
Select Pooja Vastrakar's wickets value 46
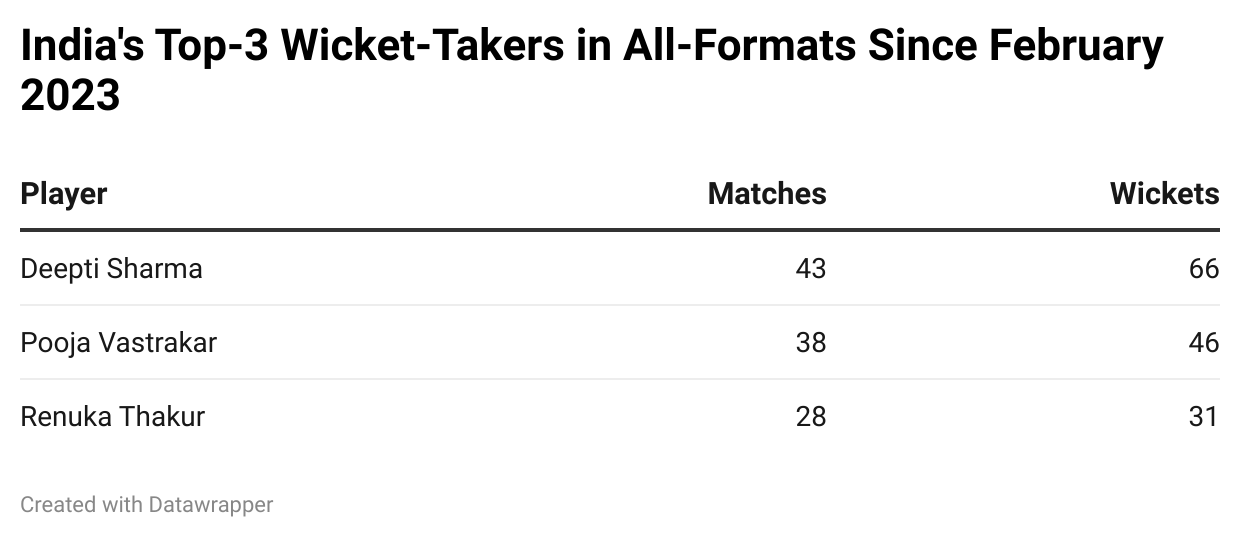pyautogui.click(x=1204, y=343)
